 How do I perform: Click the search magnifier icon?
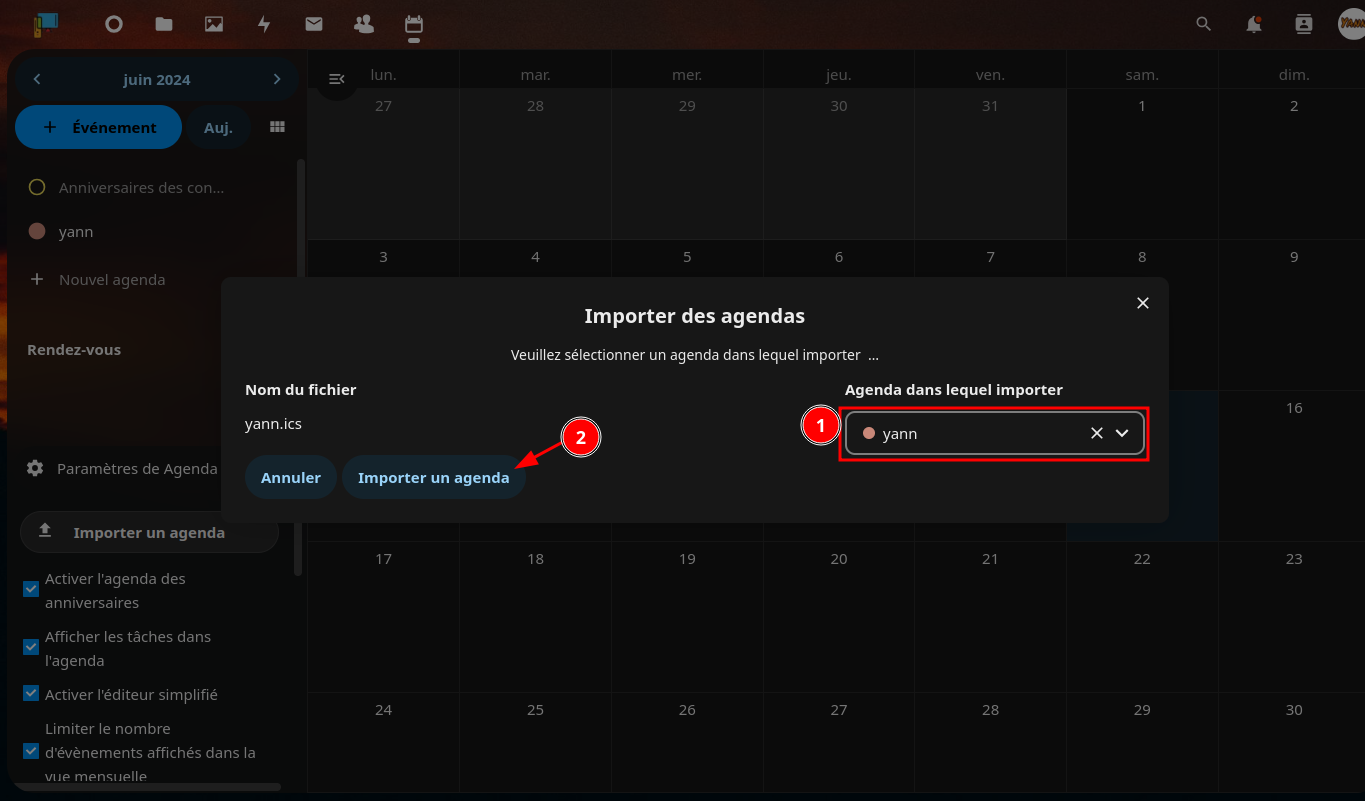[x=1204, y=24]
